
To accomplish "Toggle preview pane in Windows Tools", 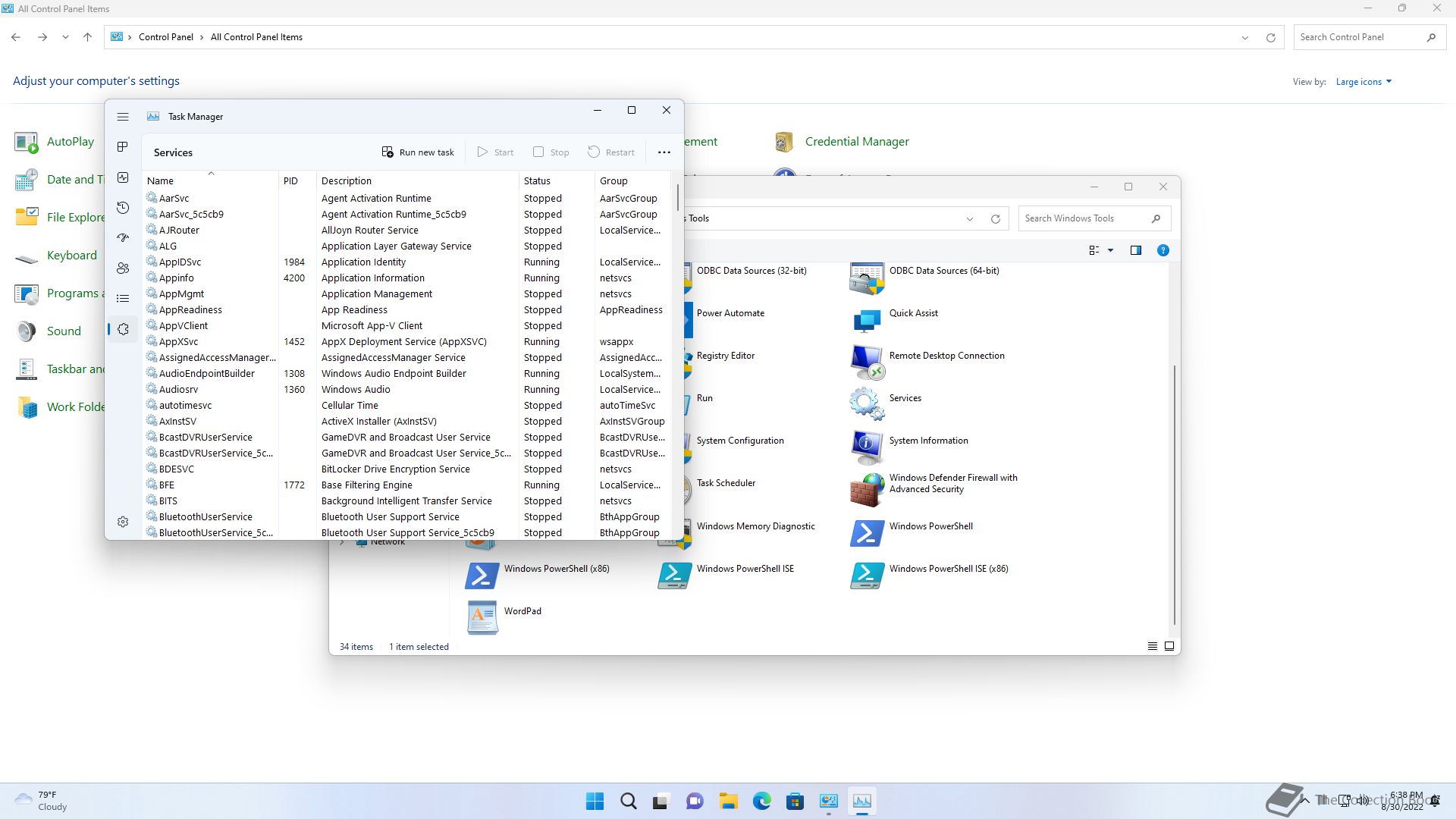I will point(1136,250).
